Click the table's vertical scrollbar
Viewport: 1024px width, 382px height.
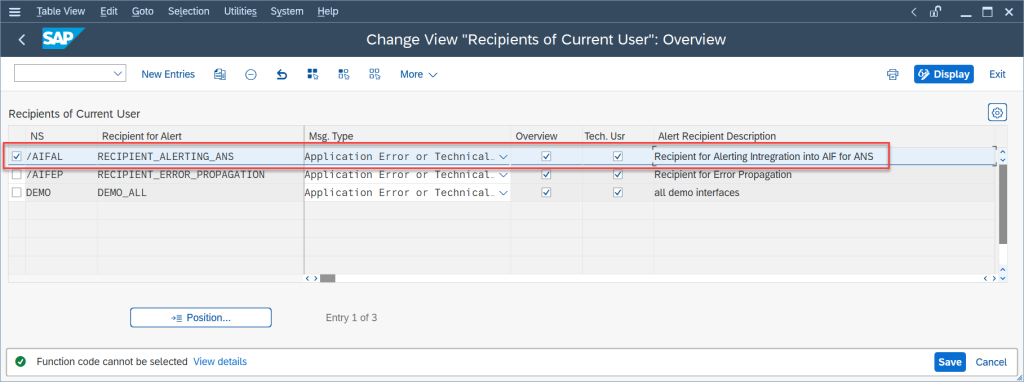[1002, 202]
